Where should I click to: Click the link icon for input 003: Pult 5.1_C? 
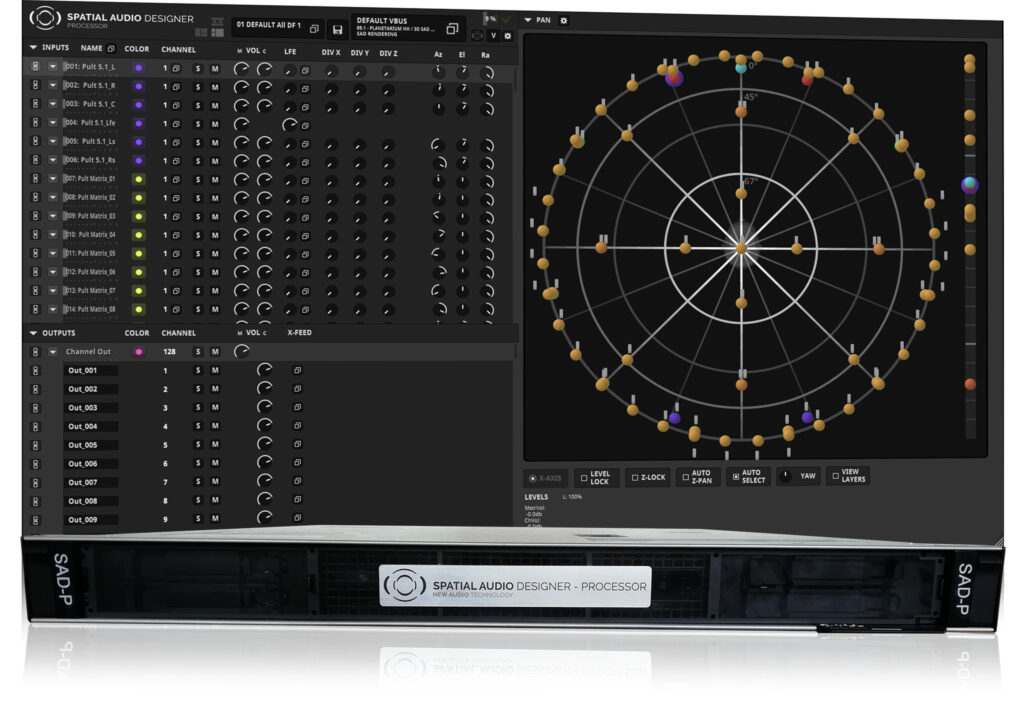35,104
